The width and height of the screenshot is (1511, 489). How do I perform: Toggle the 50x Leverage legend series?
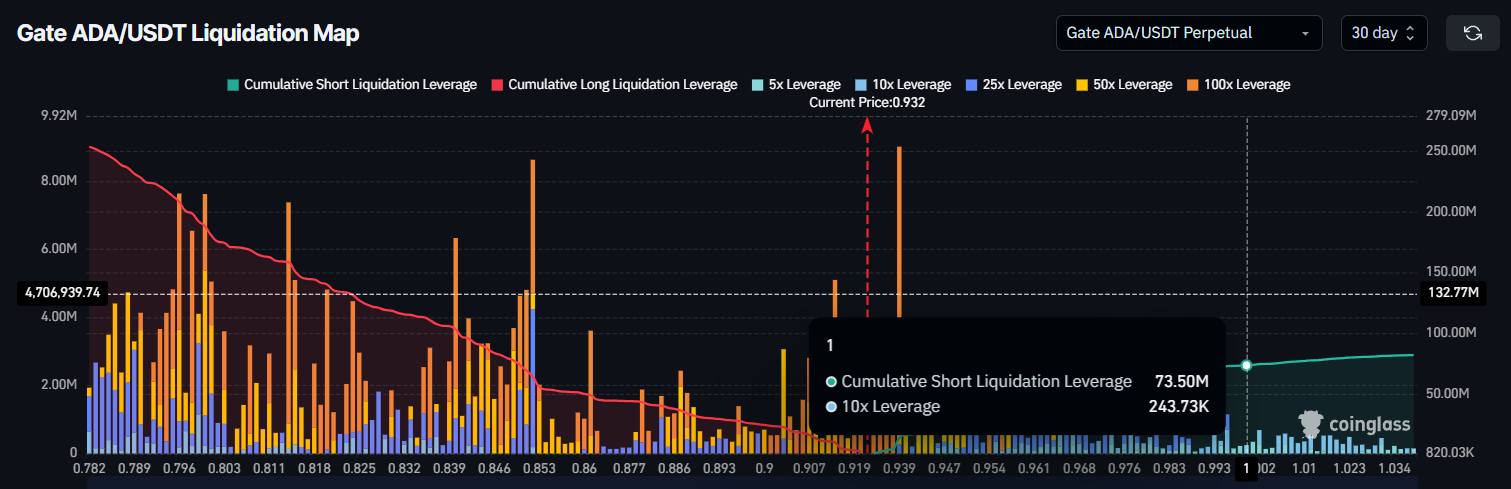pos(1123,85)
